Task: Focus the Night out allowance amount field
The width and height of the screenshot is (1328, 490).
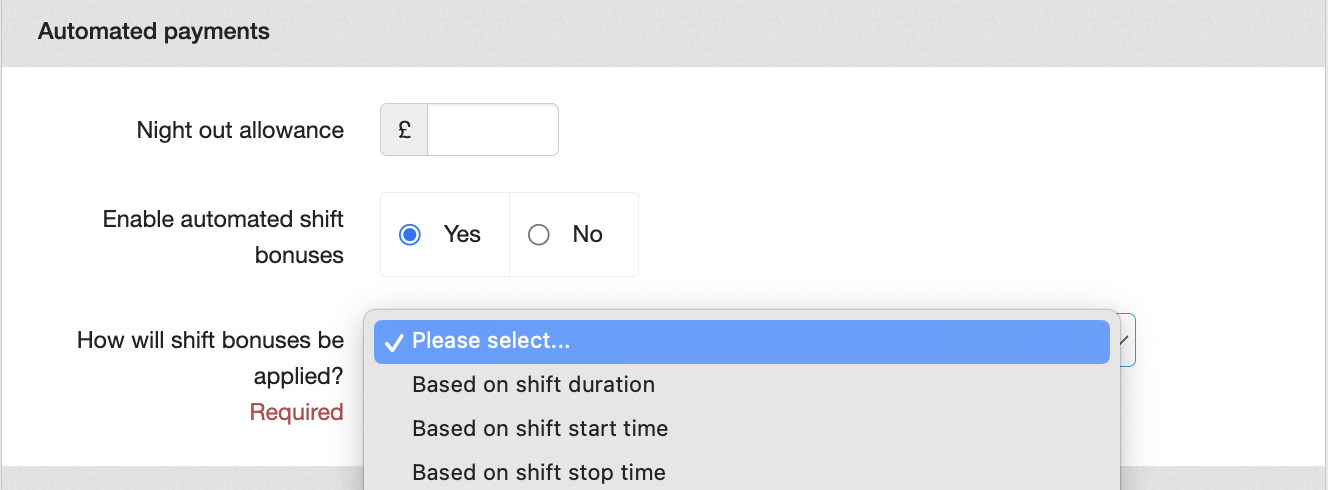Action: point(492,130)
